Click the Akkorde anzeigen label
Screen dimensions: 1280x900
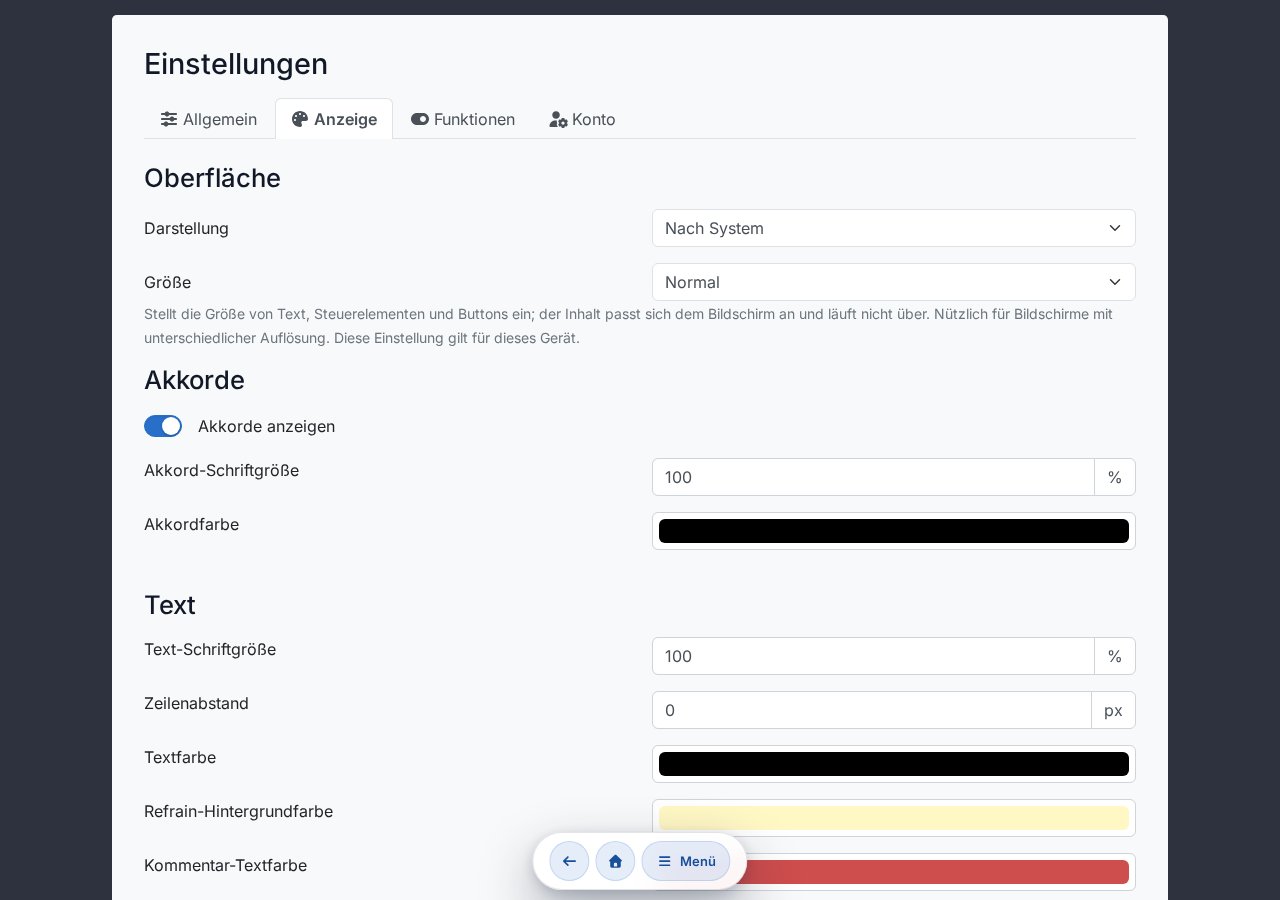point(266,426)
